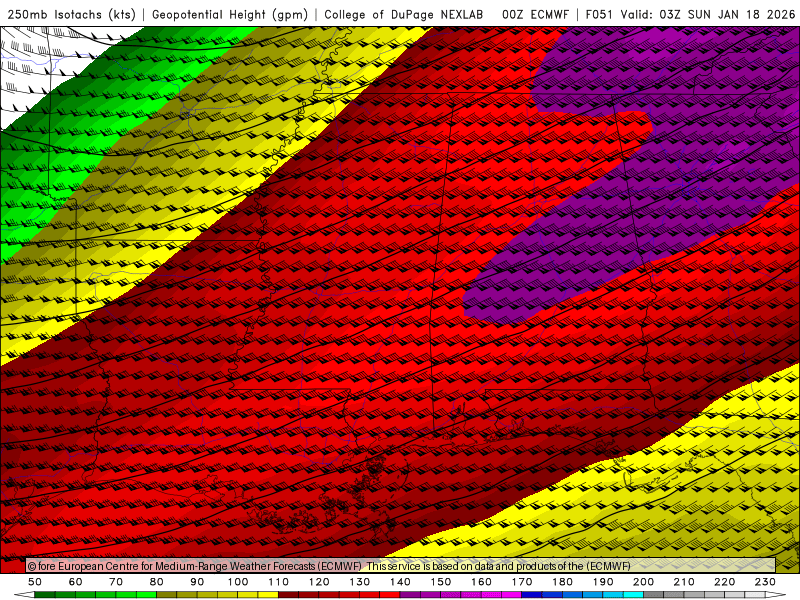Click the dark red swatch just right of 110
The height and width of the screenshot is (600, 800).
click(x=289, y=595)
